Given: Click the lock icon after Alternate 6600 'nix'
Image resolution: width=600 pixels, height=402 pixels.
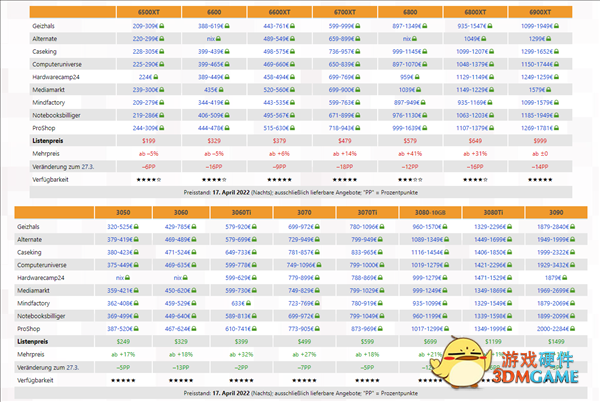Looking at the screenshot, I should pos(218,39).
